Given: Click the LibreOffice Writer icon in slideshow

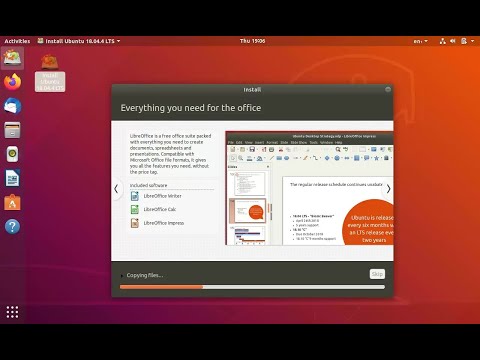Looking at the screenshot, I should coord(135,196).
